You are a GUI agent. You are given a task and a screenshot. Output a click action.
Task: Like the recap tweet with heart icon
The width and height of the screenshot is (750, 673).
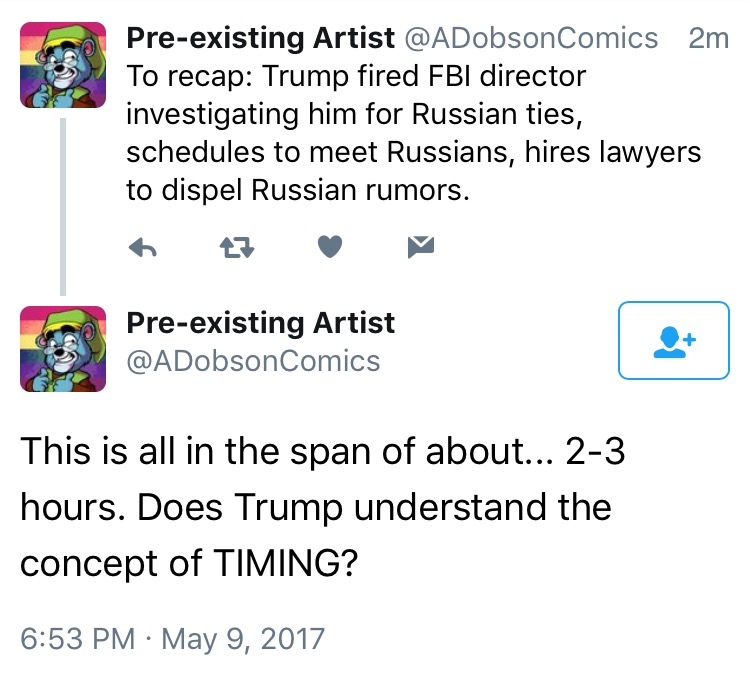pyautogui.click(x=330, y=247)
